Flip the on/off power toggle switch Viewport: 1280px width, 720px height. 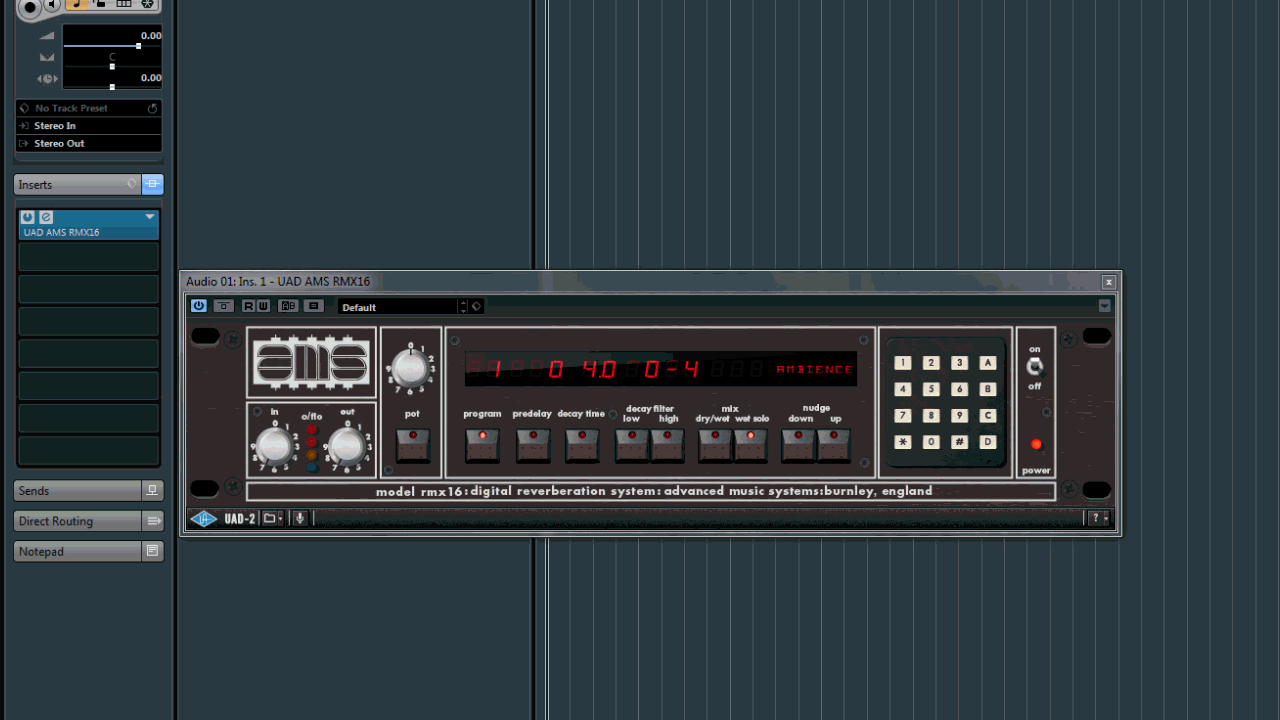(1035, 367)
